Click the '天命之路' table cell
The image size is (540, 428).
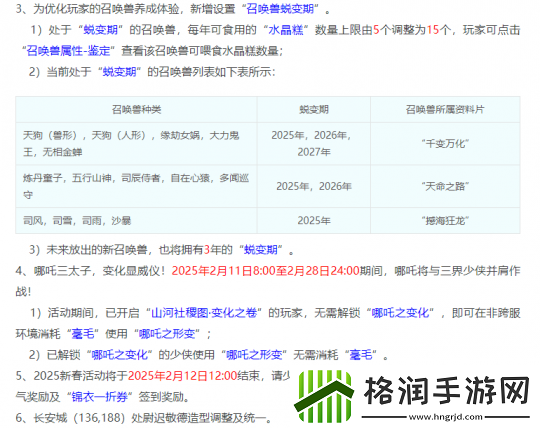(445, 186)
